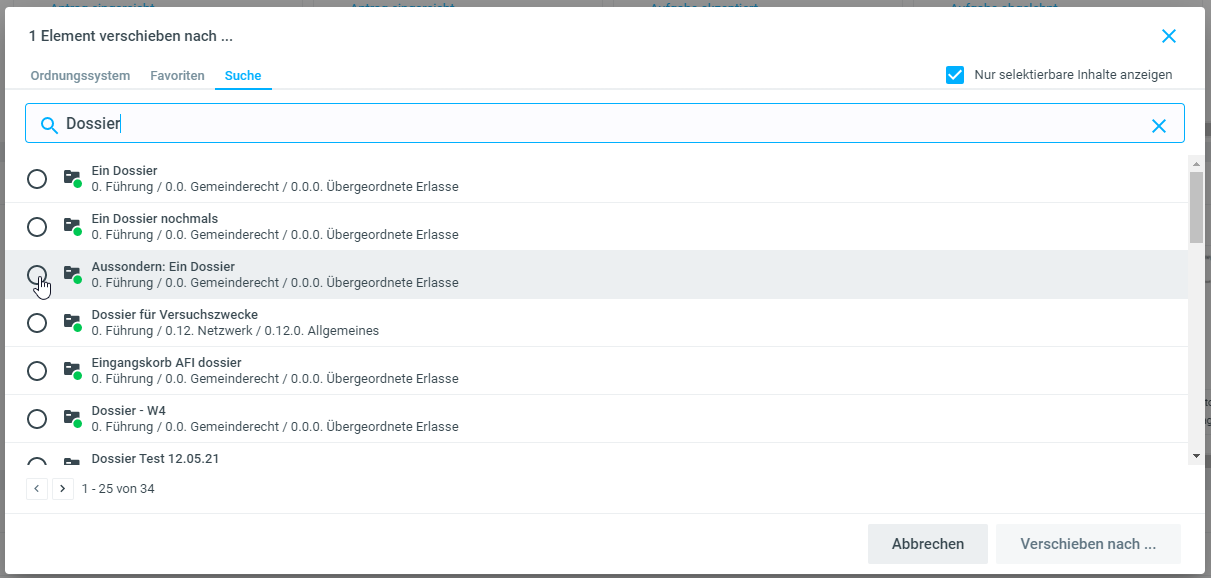
Task: Click into the Dossier search field
Action: (x=600, y=124)
